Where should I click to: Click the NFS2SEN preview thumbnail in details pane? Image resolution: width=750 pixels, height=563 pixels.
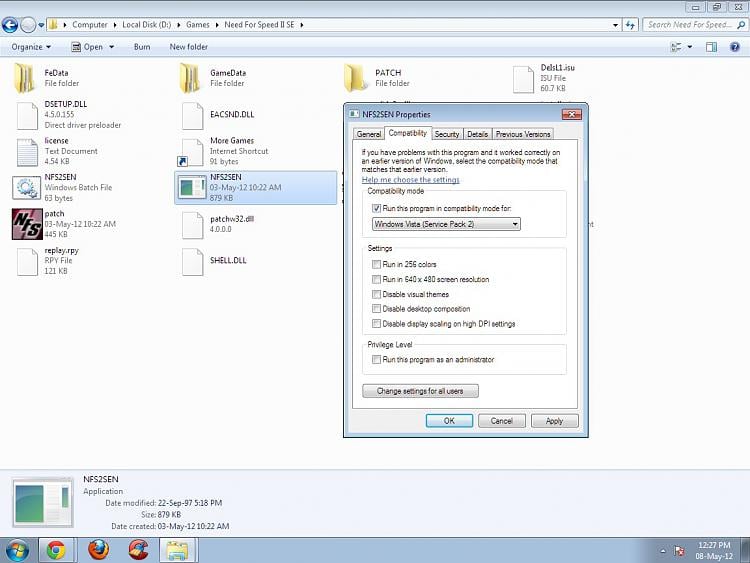(x=43, y=502)
